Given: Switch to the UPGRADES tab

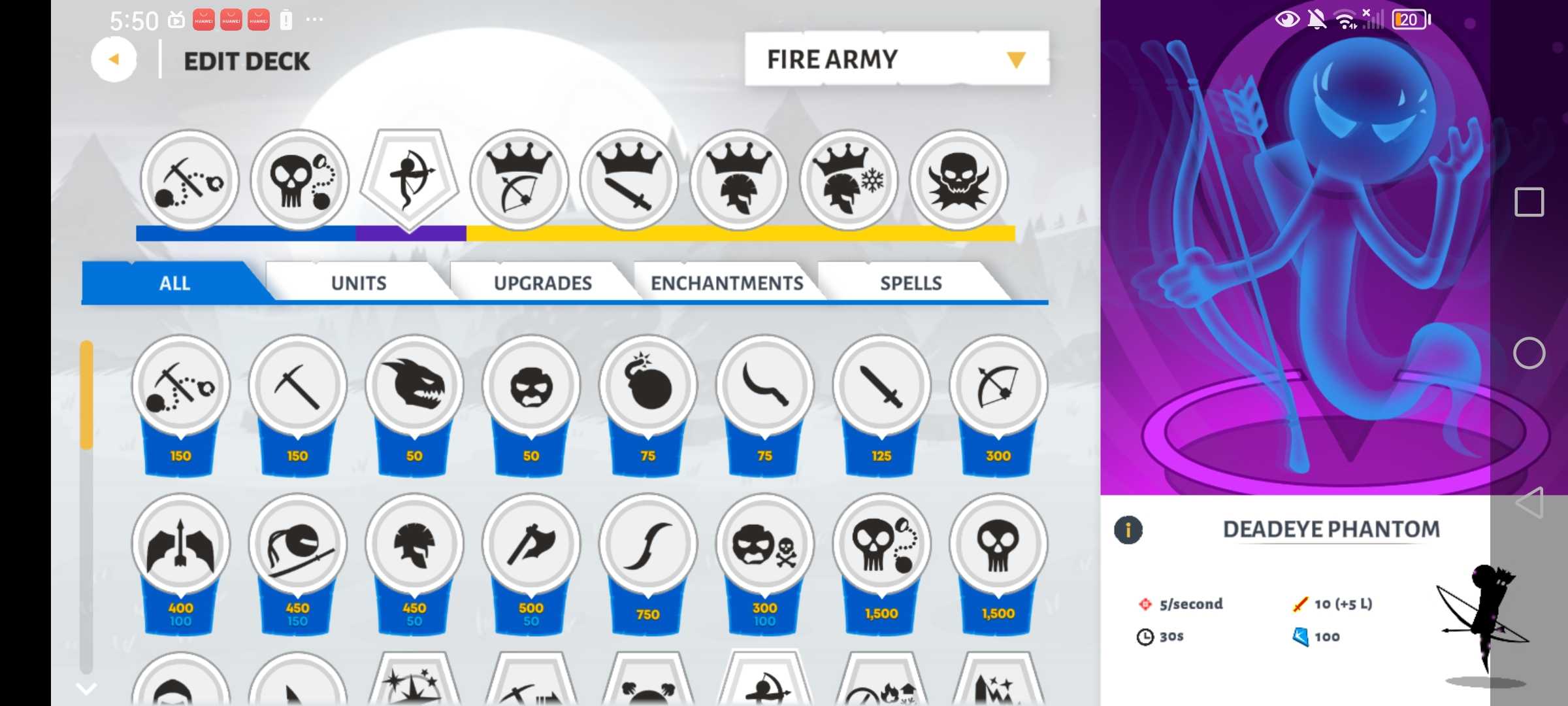Looking at the screenshot, I should pos(543,282).
